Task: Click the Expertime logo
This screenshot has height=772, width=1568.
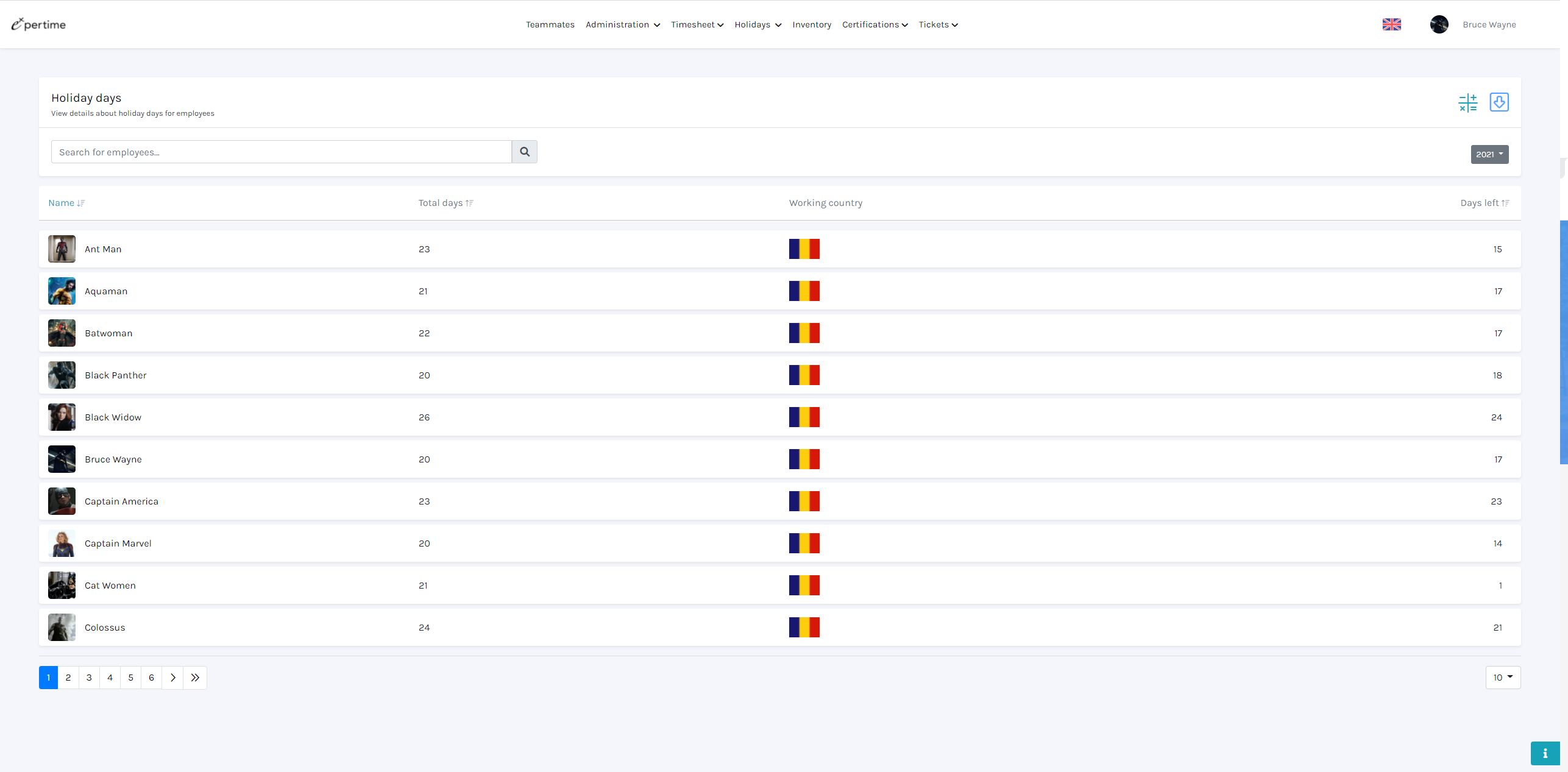Action: click(38, 24)
